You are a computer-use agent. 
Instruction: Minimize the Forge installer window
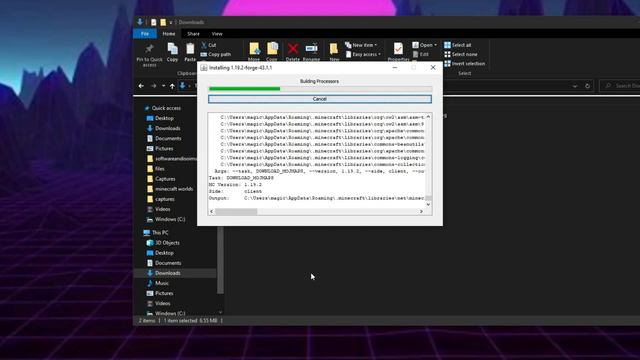click(395, 67)
